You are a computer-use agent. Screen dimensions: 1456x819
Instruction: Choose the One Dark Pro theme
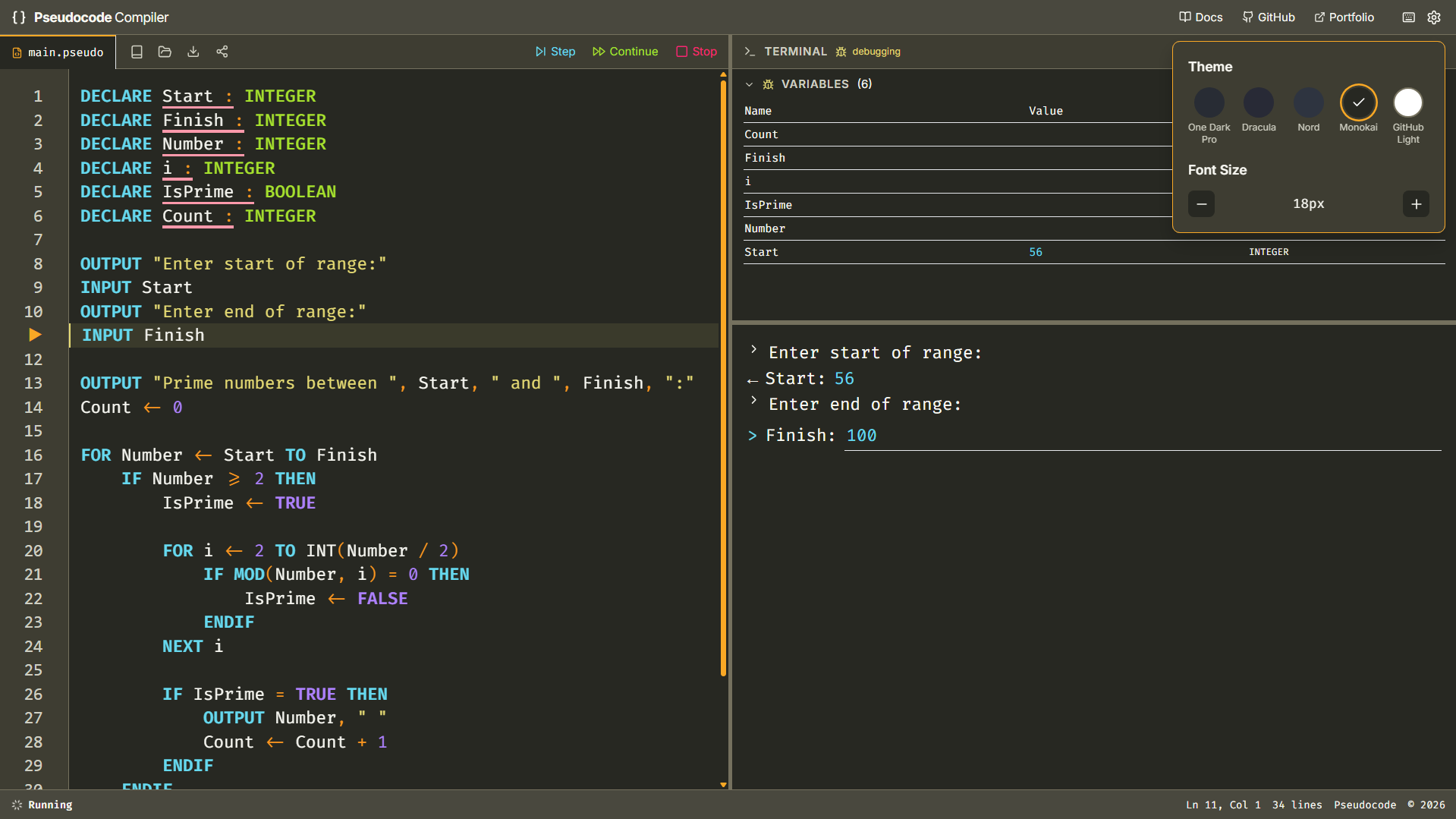pos(1209,102)
